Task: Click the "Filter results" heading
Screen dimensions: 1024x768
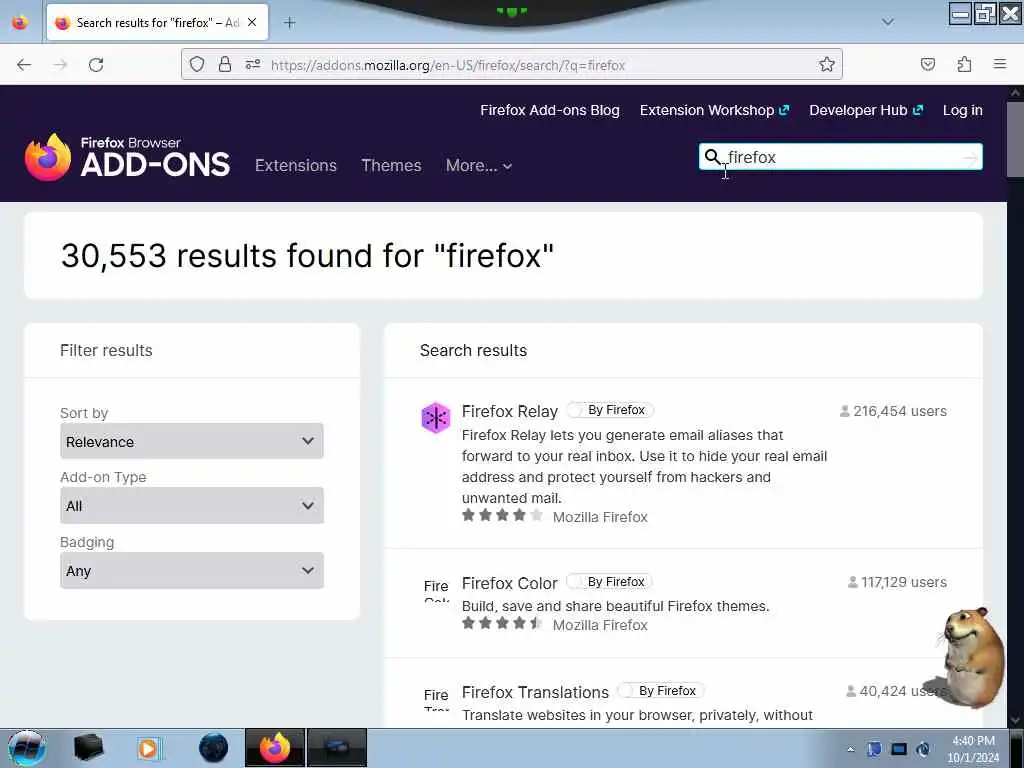Action: click(106, 351)
